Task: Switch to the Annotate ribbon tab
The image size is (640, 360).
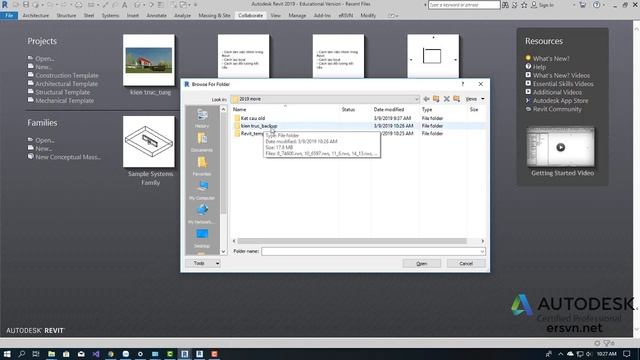Action: pyautogui.click(x=156, y=16)
